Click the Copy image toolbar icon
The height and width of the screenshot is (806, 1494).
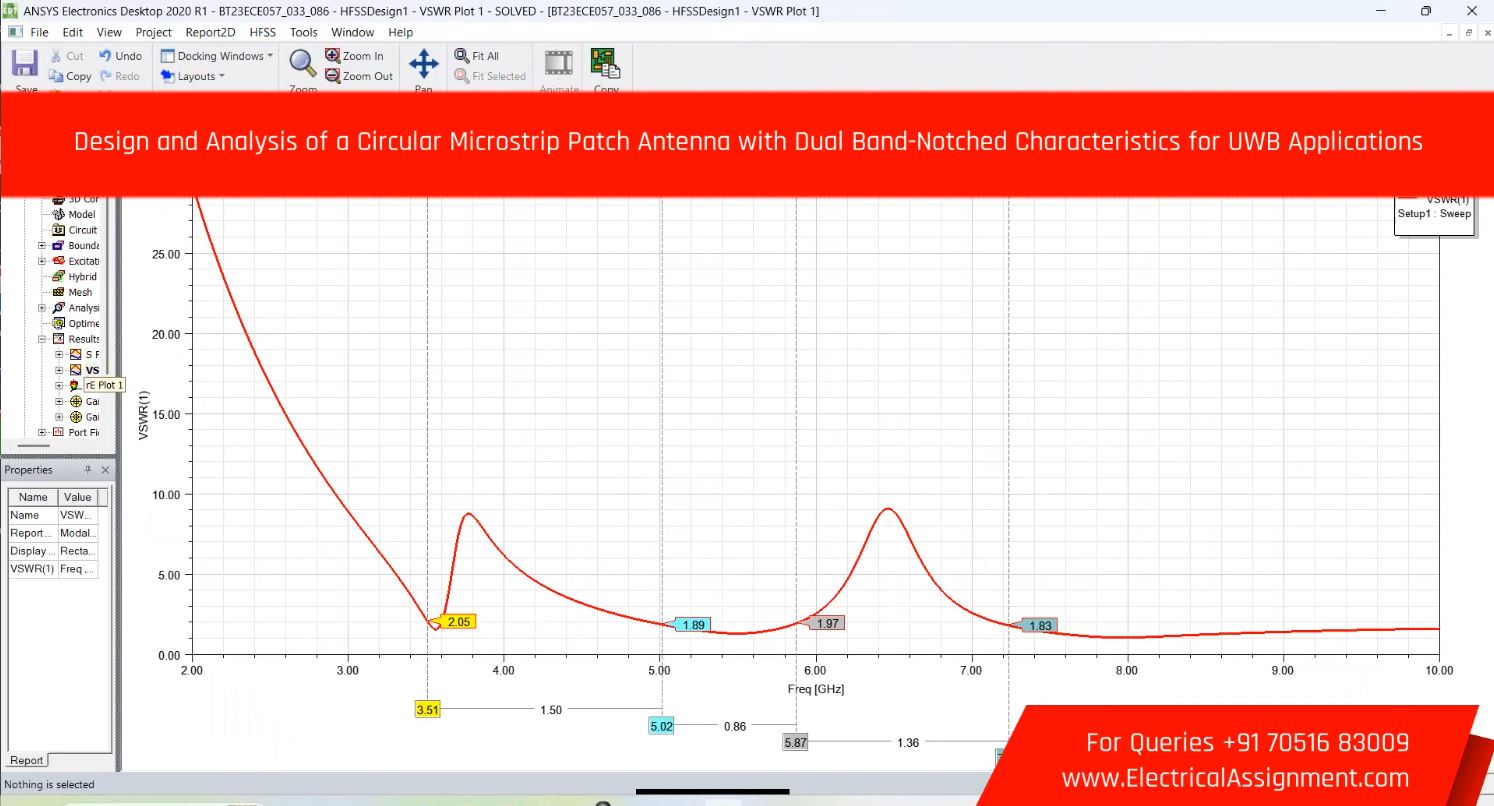(x=605, y=64)
